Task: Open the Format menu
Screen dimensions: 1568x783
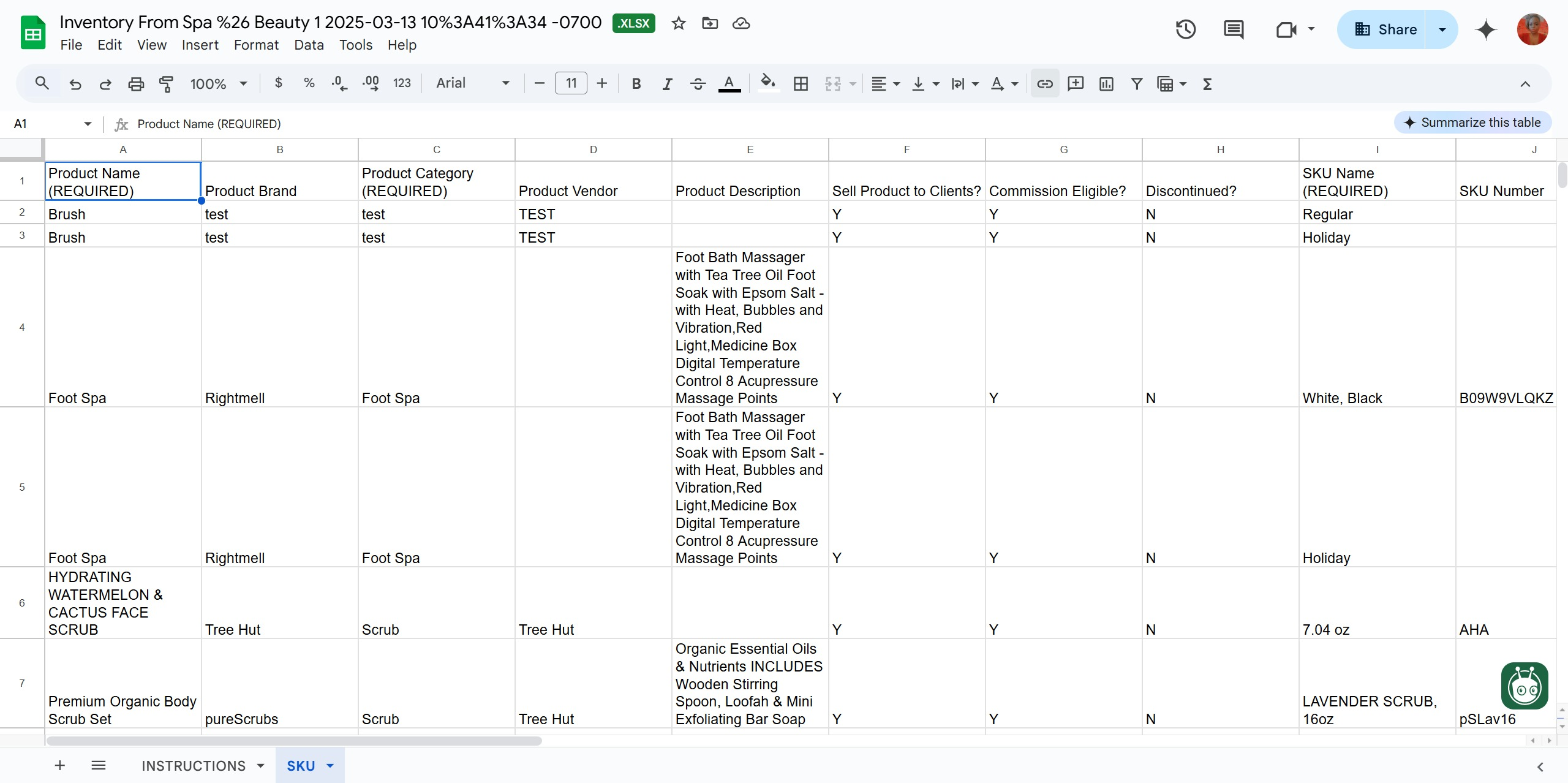Action: pos(256,45)
